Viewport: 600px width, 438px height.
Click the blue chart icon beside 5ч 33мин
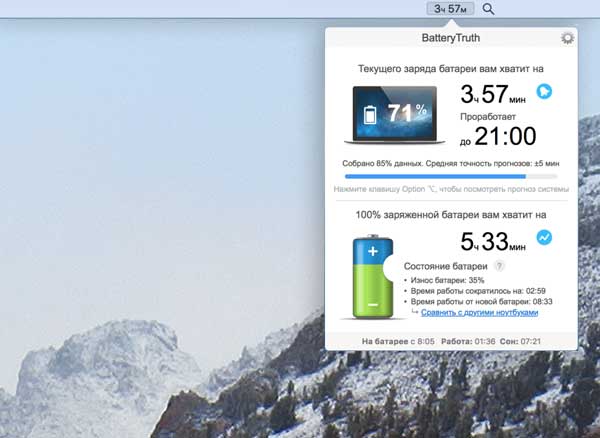(544, 238)
